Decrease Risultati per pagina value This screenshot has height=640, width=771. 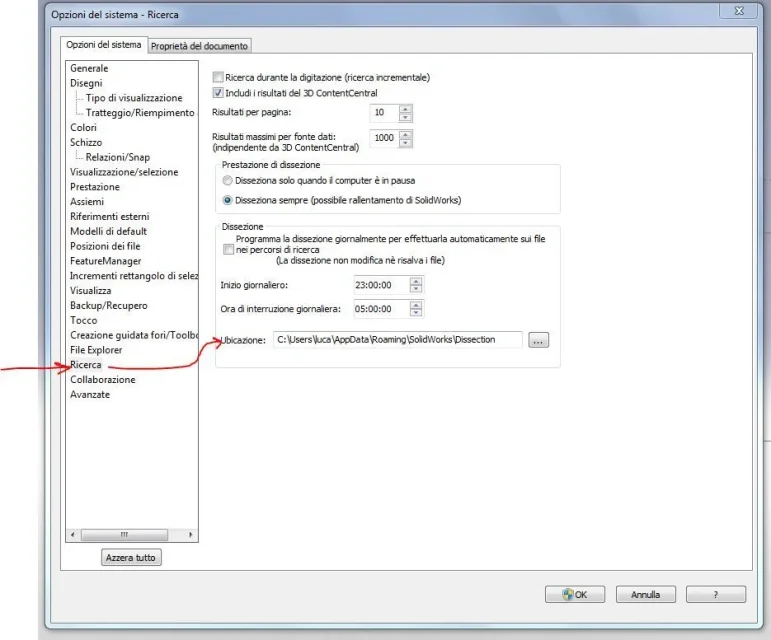click(x=406, y=117)
